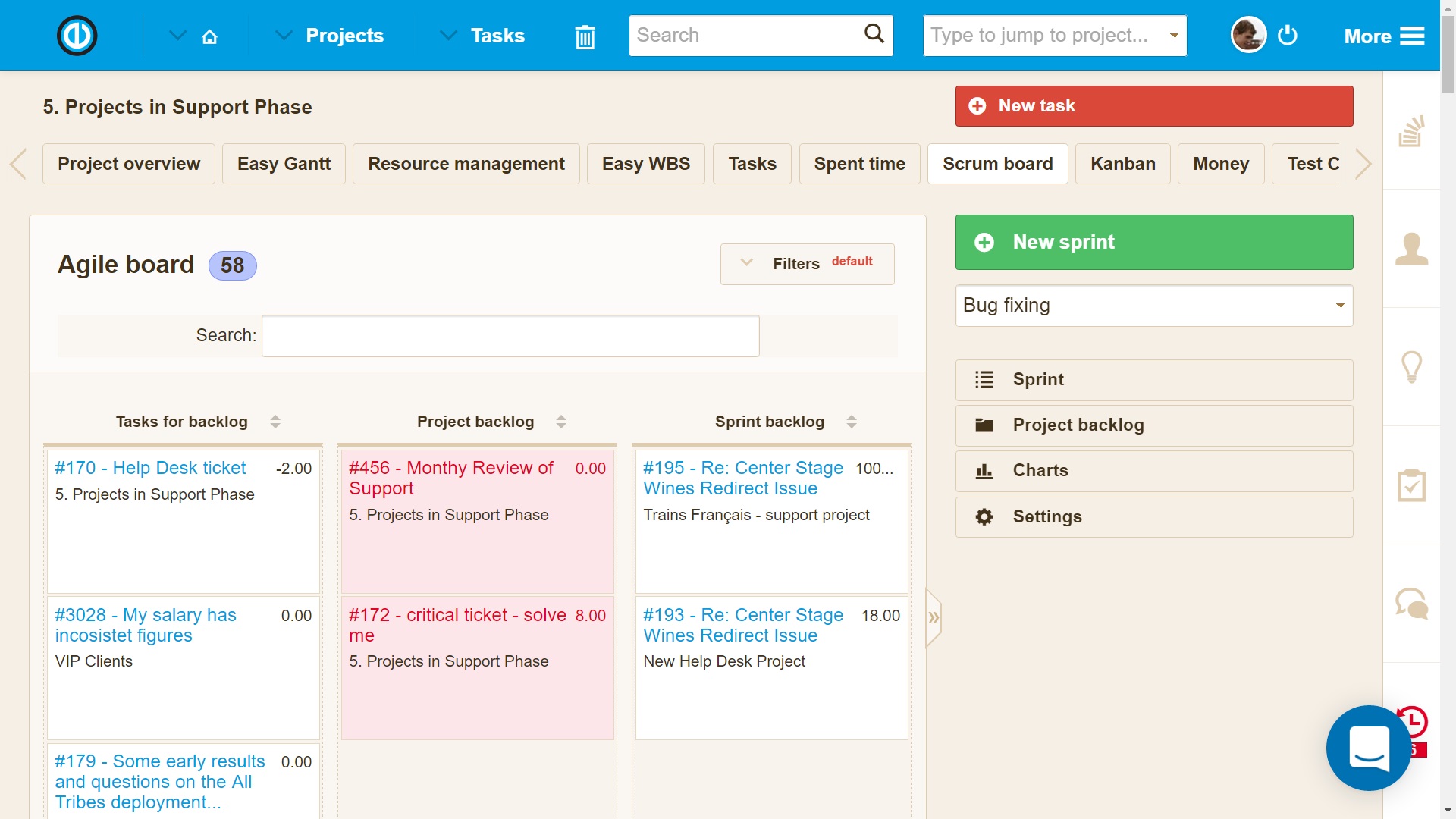The image size is (1456, 819).
Task: Open the user avatar in top bar
Action: (x=1247, y=34)
